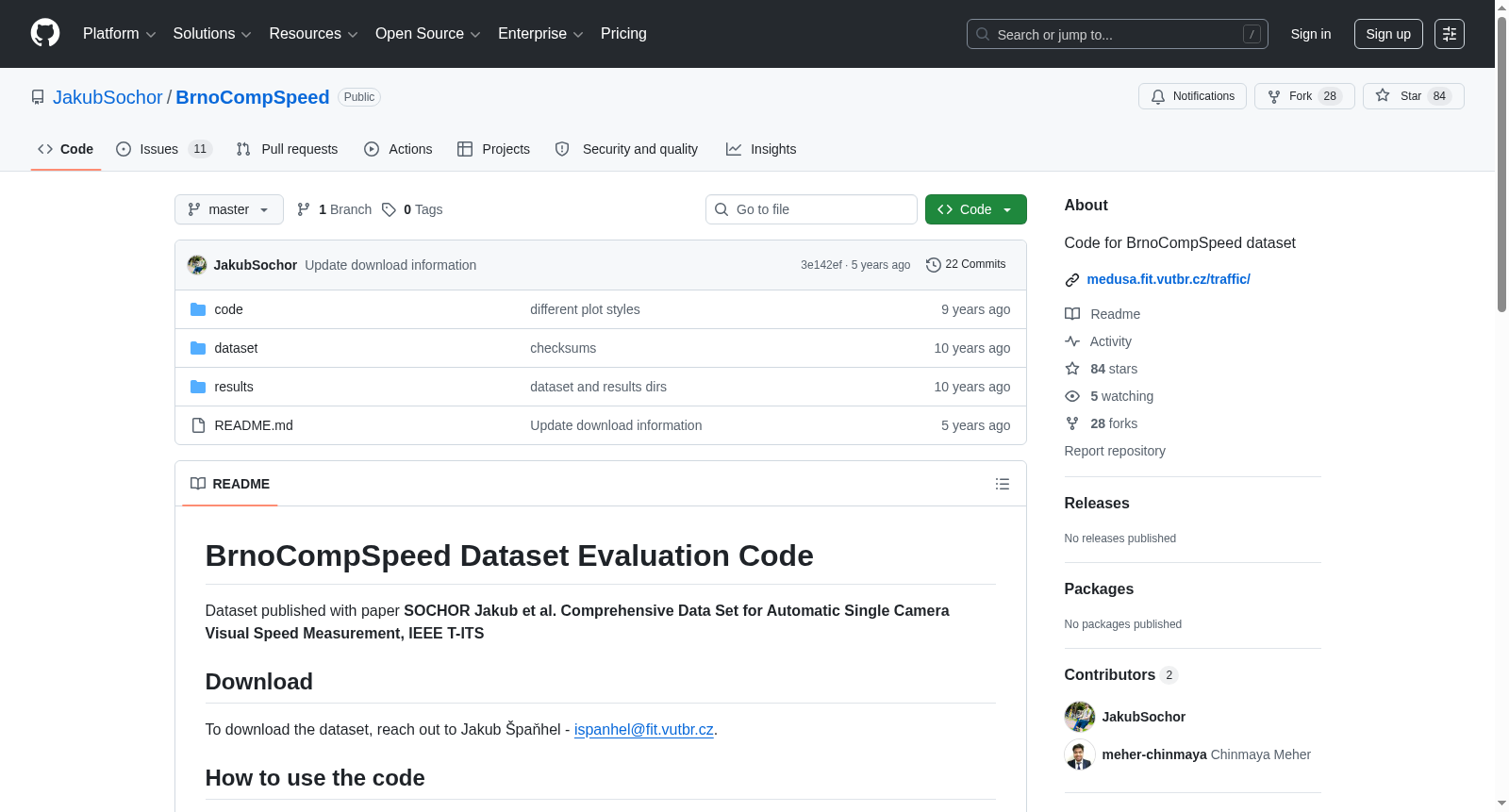The image size is (1509, 812).
Task: Expand the Platform menu
Action: [120, 34]
